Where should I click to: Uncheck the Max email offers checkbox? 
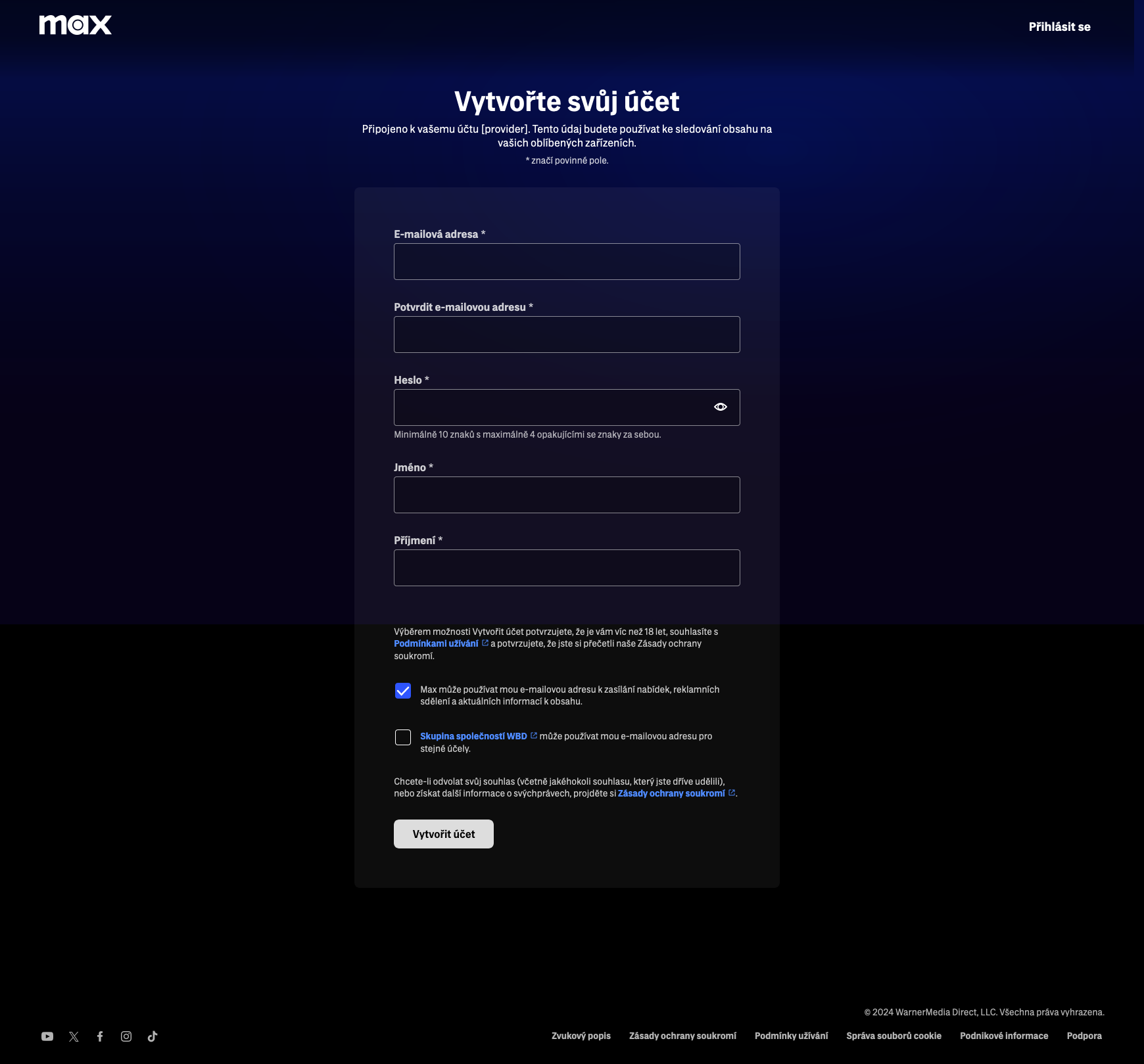pyautogui.click(x=403, y=691)
